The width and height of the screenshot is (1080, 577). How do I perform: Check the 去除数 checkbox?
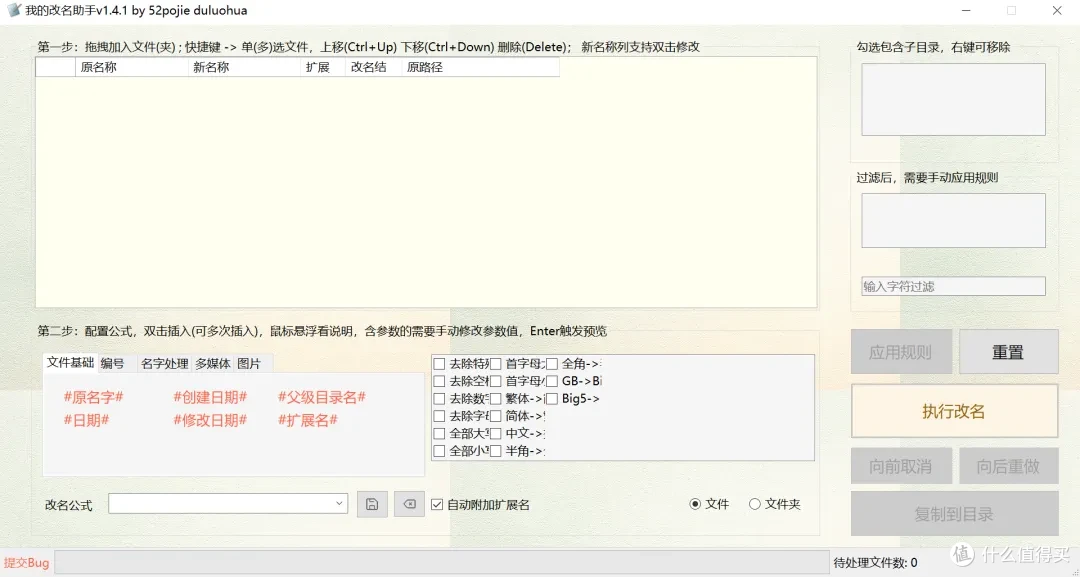(439, 399)
